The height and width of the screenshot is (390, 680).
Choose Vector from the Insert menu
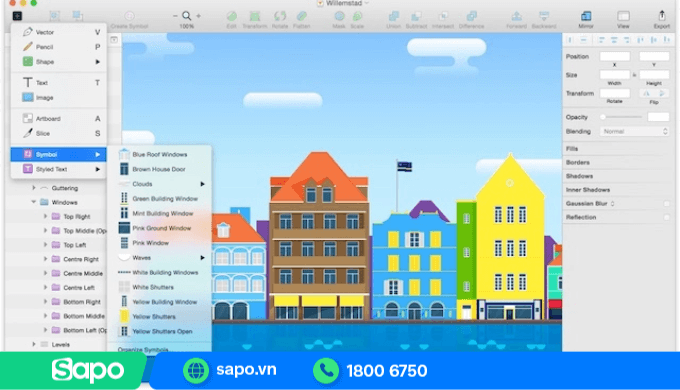[x=59, y=32]
